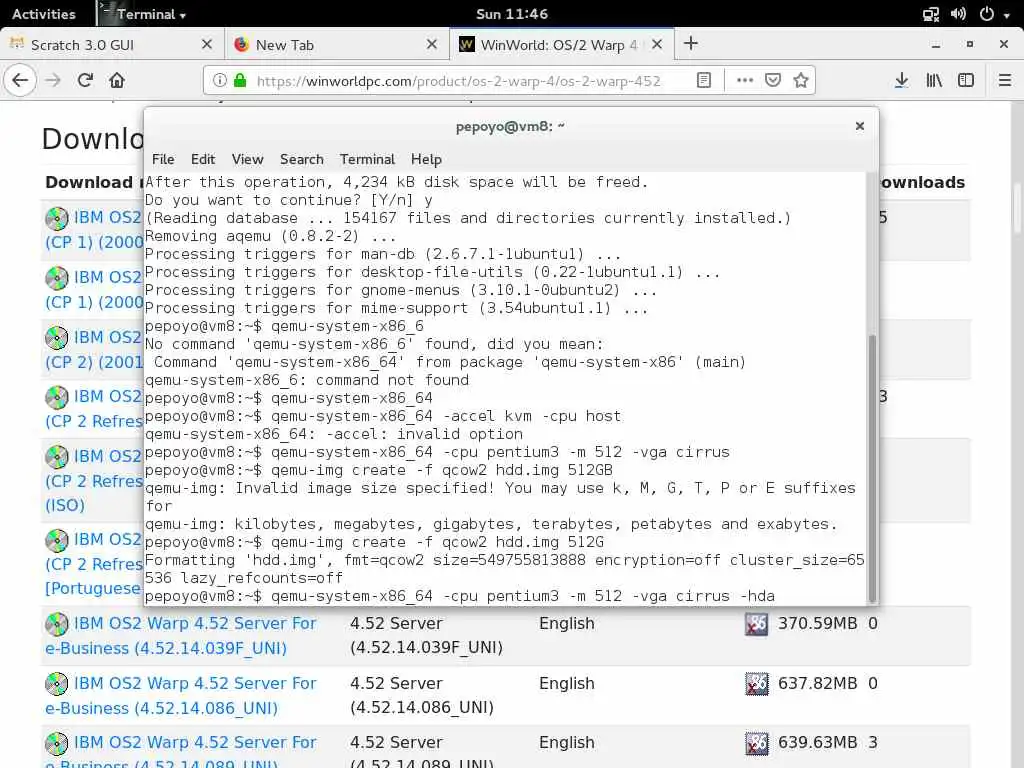1024x768 pixels.
Task: Expand system menu arrow in top bar
Action: pos(1006,14)
